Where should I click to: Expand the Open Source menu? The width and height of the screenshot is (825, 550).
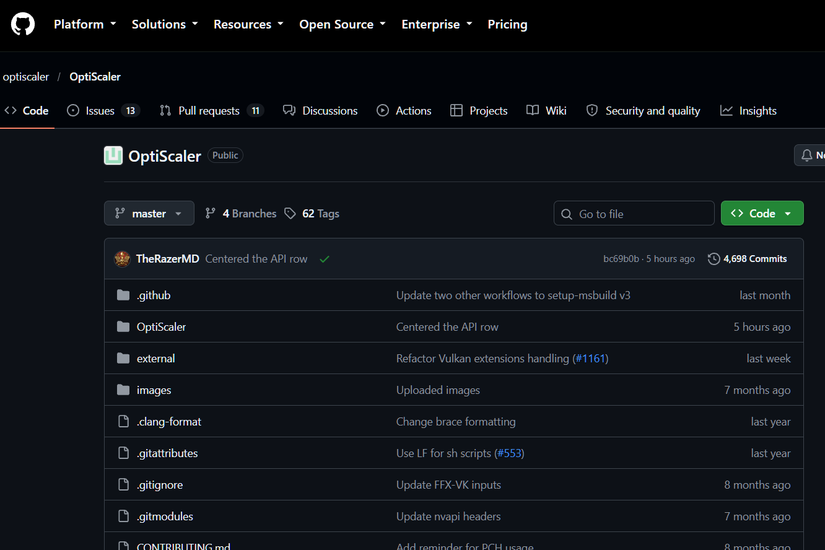click(343, 24)
